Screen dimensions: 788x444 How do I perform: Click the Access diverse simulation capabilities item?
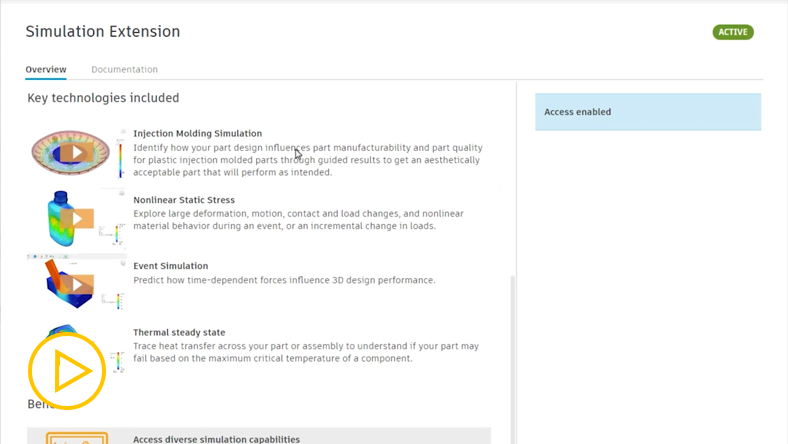coord(259,436)
